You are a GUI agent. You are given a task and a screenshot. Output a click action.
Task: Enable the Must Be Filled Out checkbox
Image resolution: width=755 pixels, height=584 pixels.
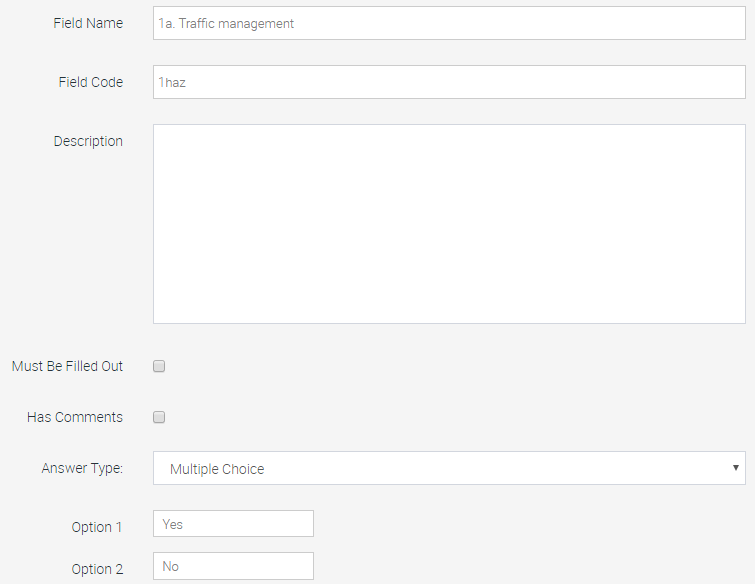[x=159, y=366]
